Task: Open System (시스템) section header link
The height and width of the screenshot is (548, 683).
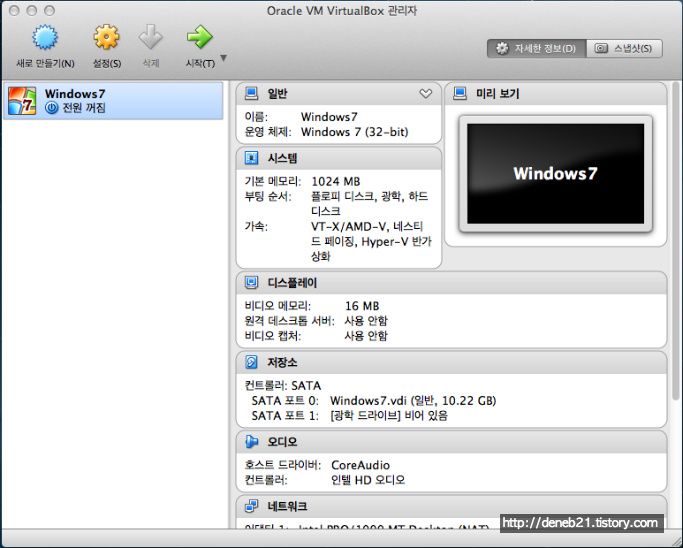Action: (282, 158)
